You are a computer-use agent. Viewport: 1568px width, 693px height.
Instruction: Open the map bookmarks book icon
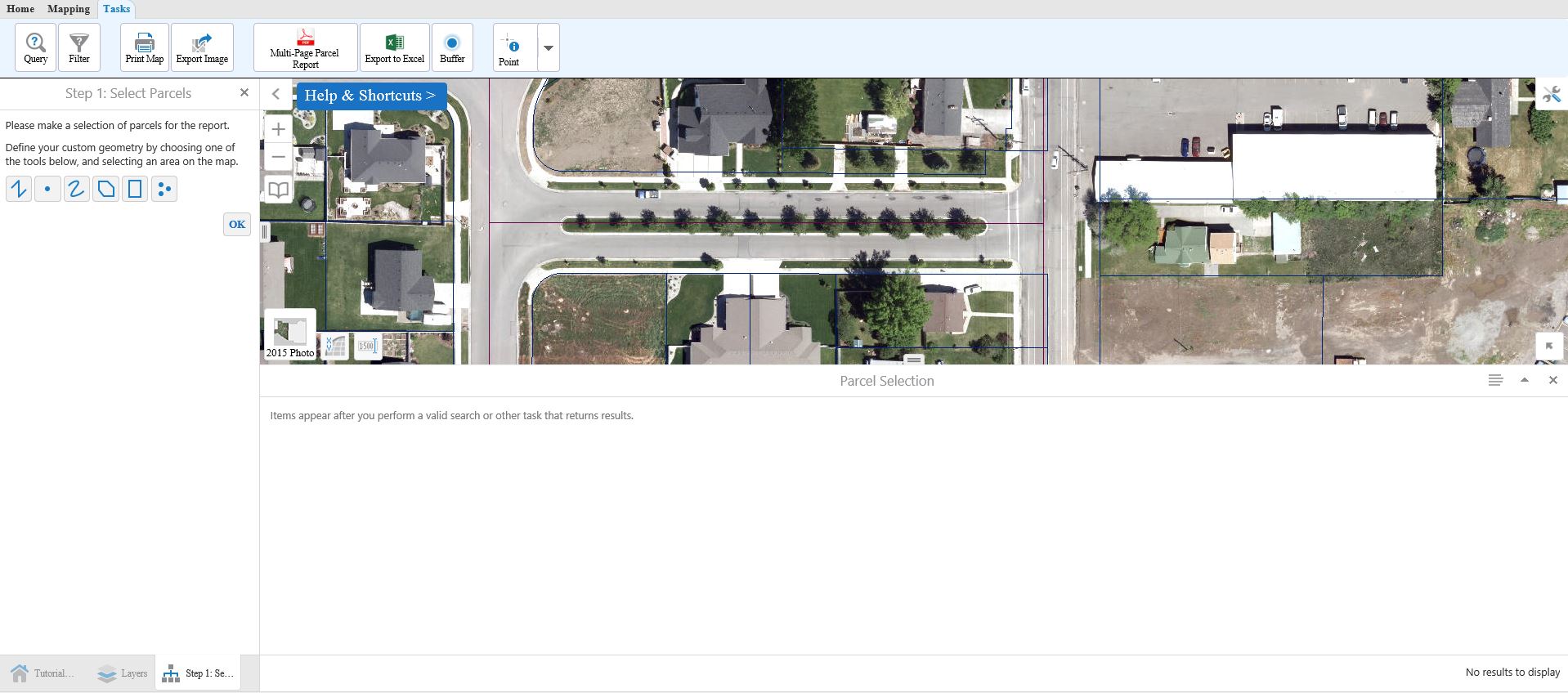[278, 190]
